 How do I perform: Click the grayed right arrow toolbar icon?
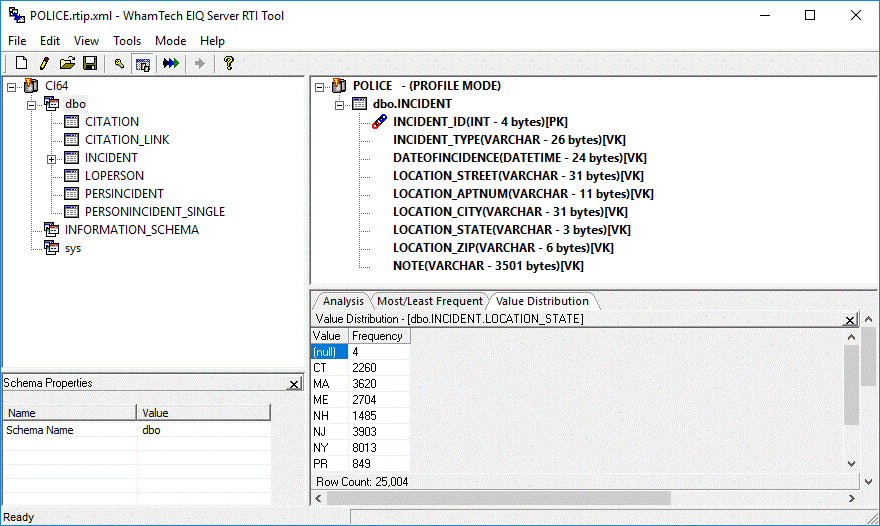click(x=200, y=63)
